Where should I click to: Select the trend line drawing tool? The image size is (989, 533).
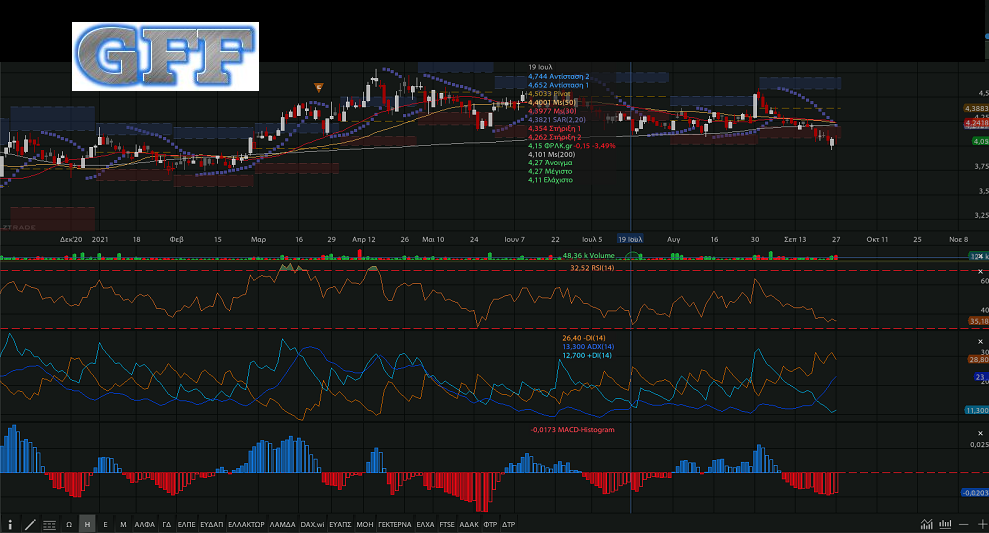tap(29, 524)
